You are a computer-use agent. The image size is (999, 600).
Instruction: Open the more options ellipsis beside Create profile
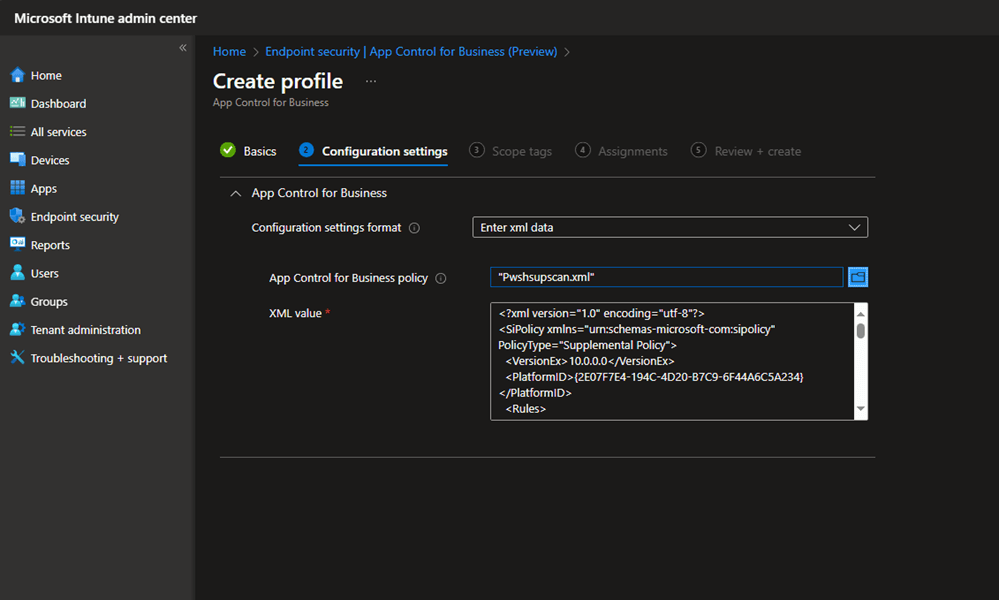click(371, 82)
